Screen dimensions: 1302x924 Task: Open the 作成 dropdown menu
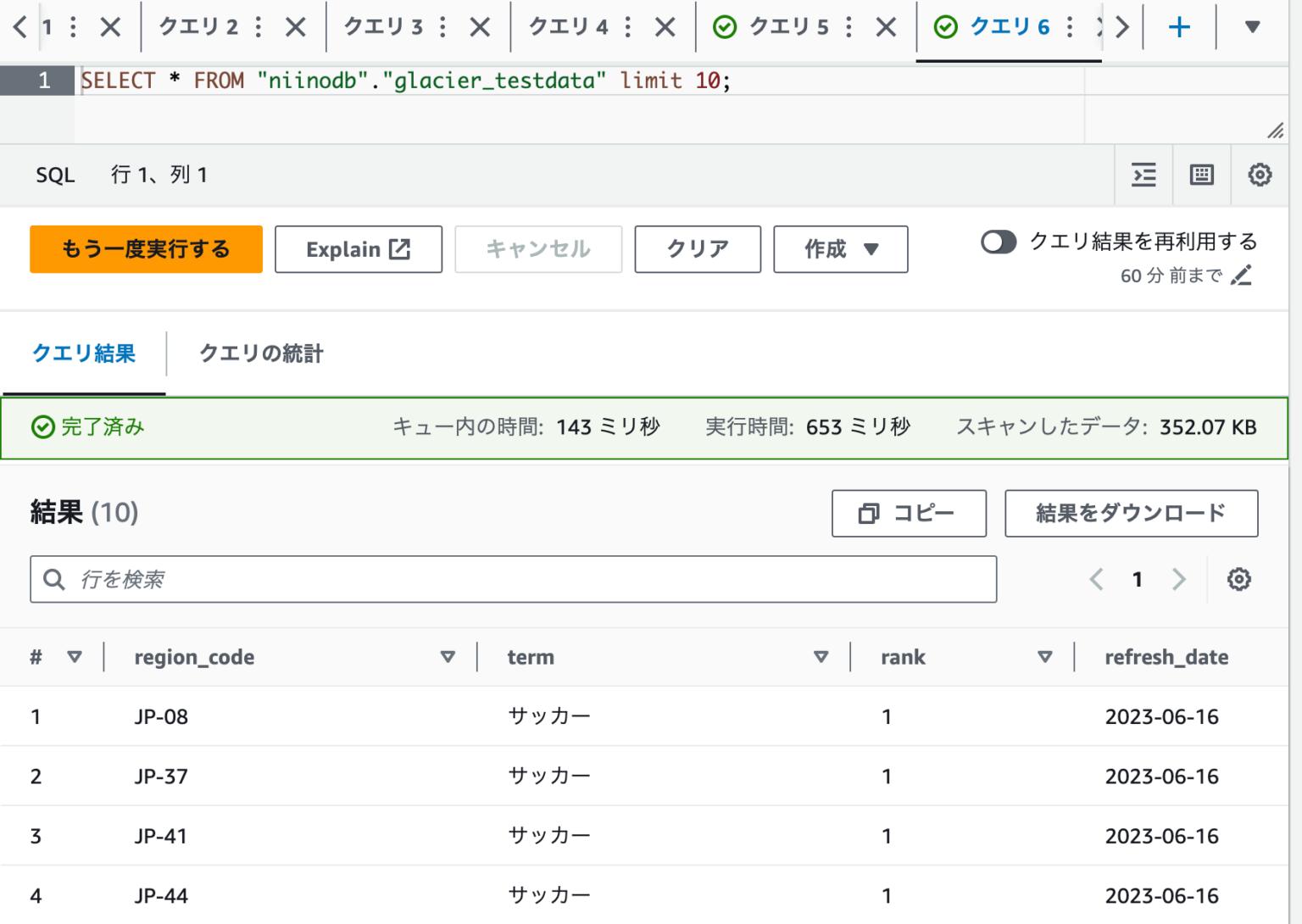840,249
